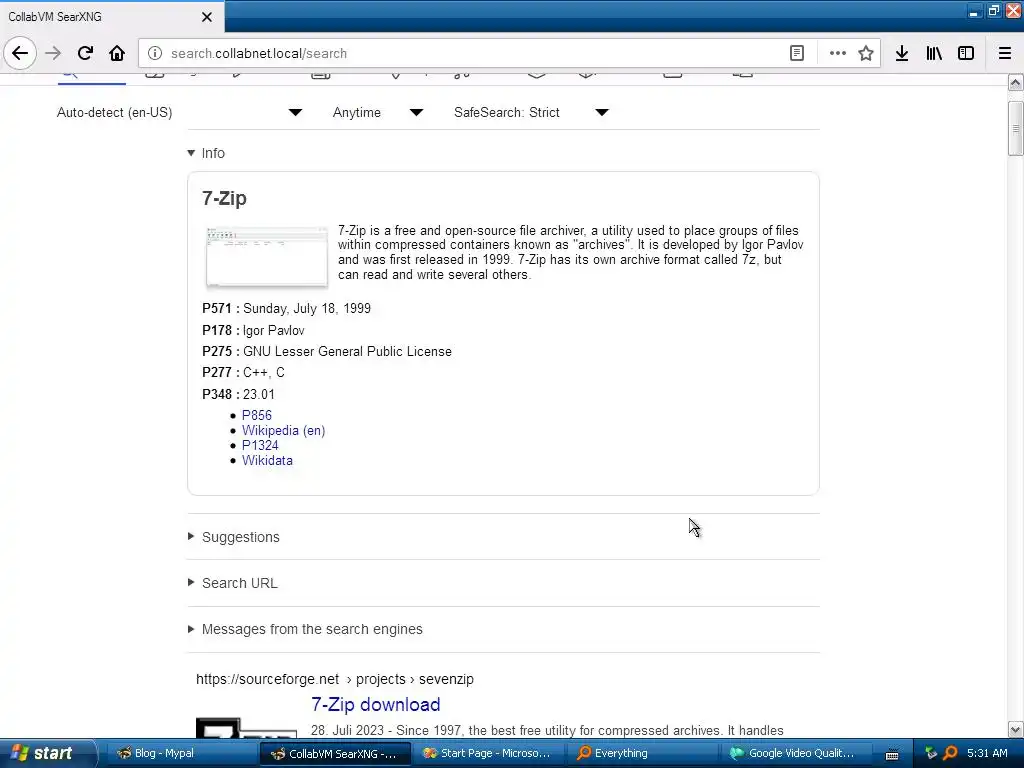Open the P1324 link
Viewport: 1024px width, 768px height.
pos(260,445)
